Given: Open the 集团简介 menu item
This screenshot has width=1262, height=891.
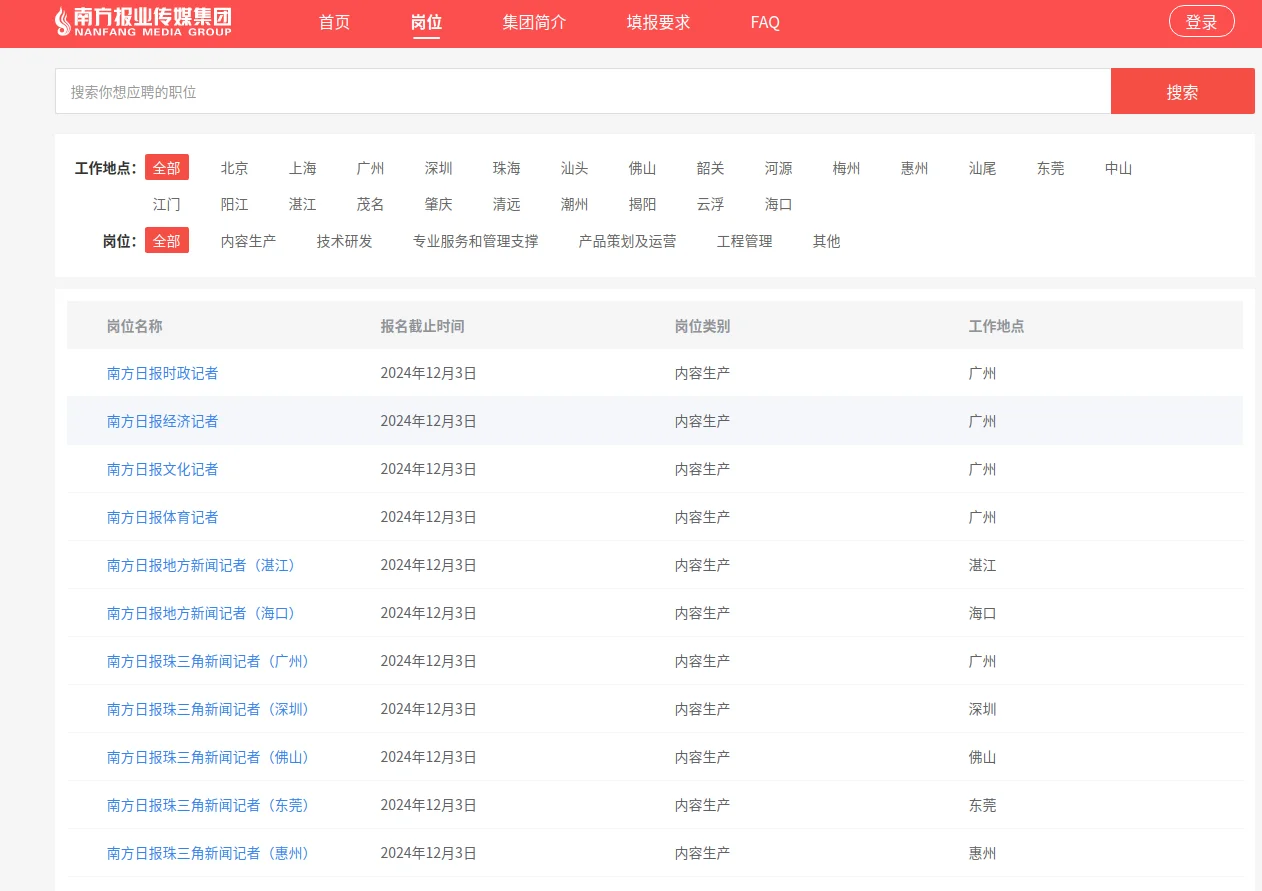Looking at the screenshot, I should 534,21.
